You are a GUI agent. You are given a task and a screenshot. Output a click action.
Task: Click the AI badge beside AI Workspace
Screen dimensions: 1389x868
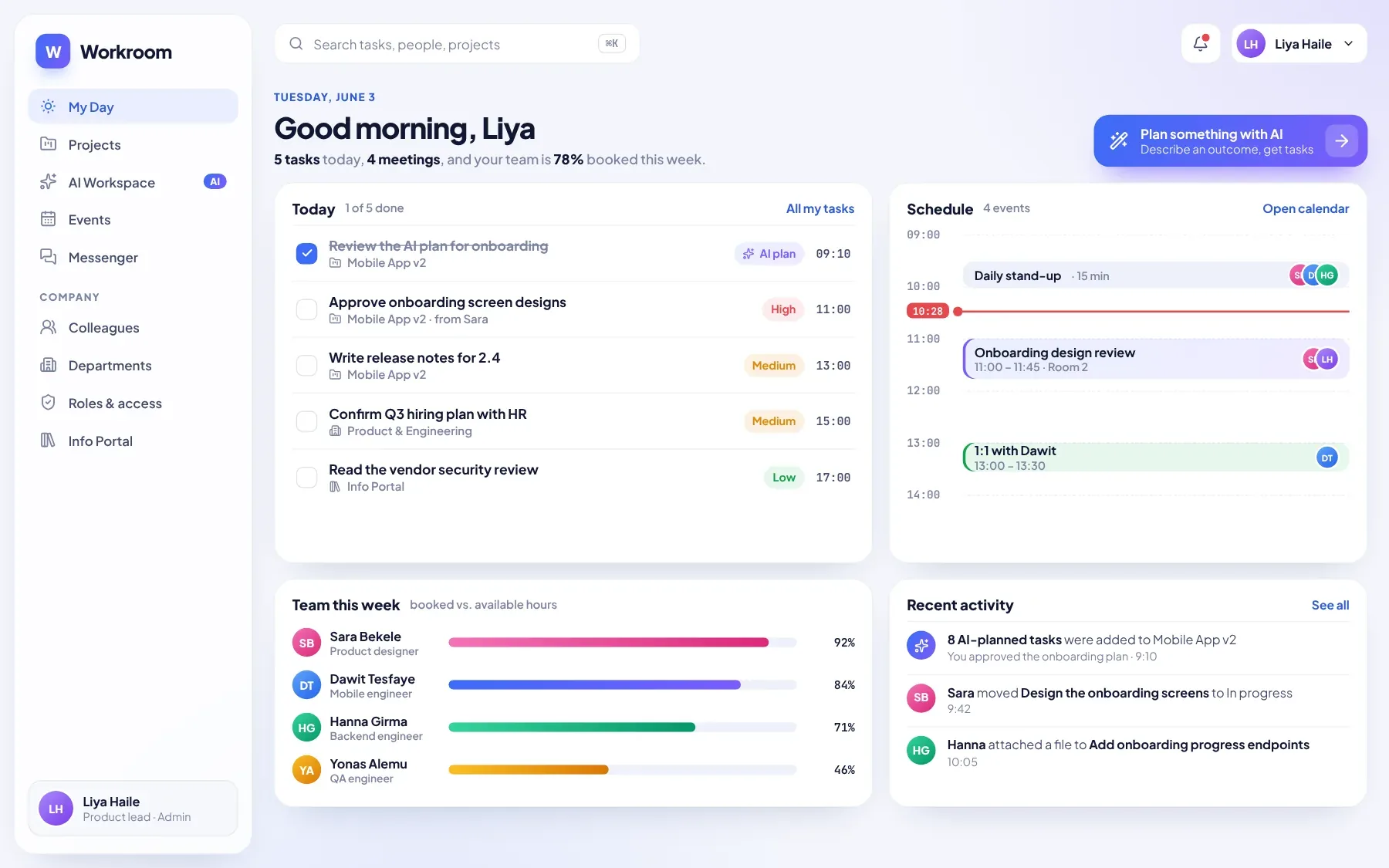(x=215, y=182)
